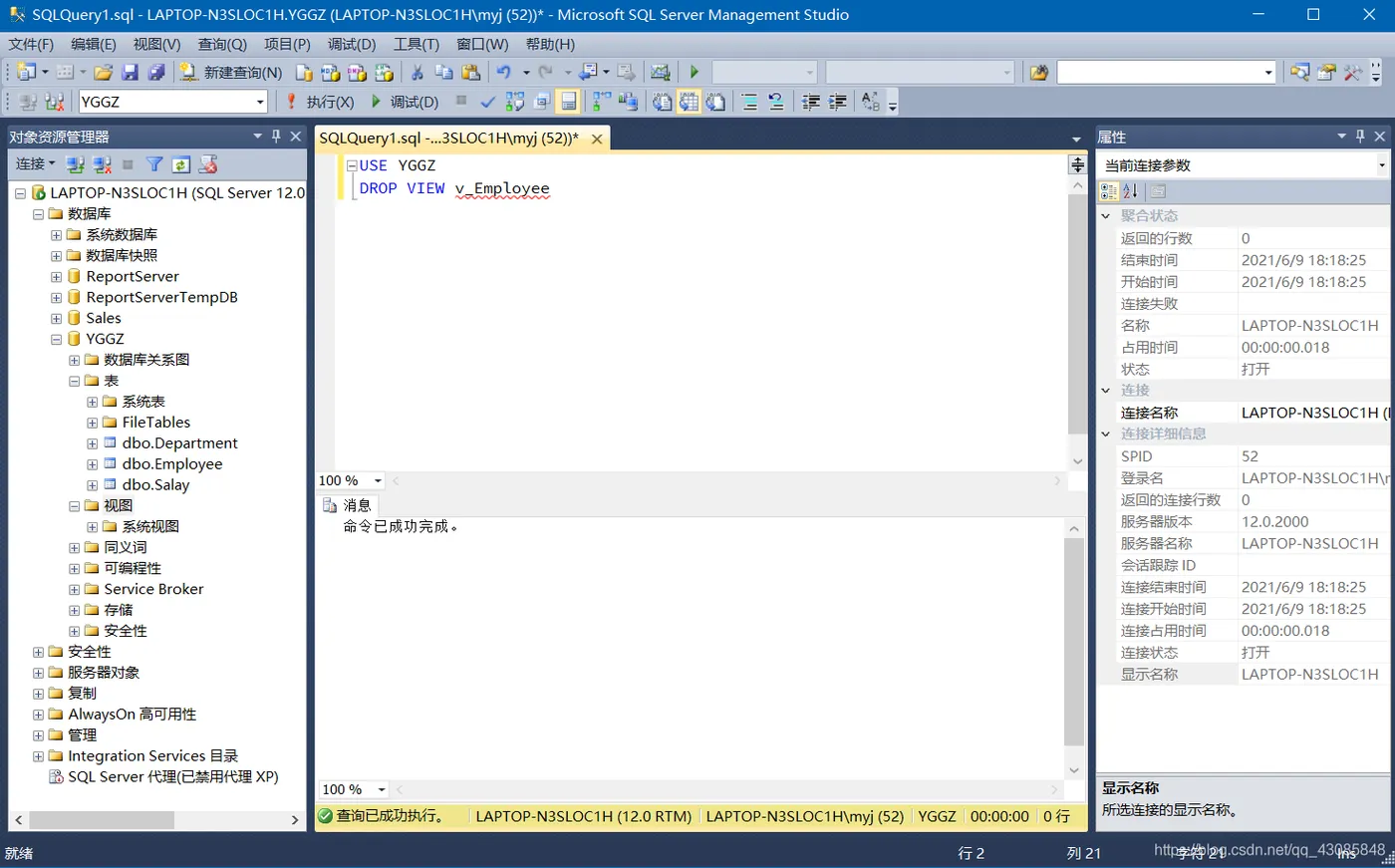Expand the ReportServer database node
This screenshot has height=868, width=1395.
(x=57, y=277)
